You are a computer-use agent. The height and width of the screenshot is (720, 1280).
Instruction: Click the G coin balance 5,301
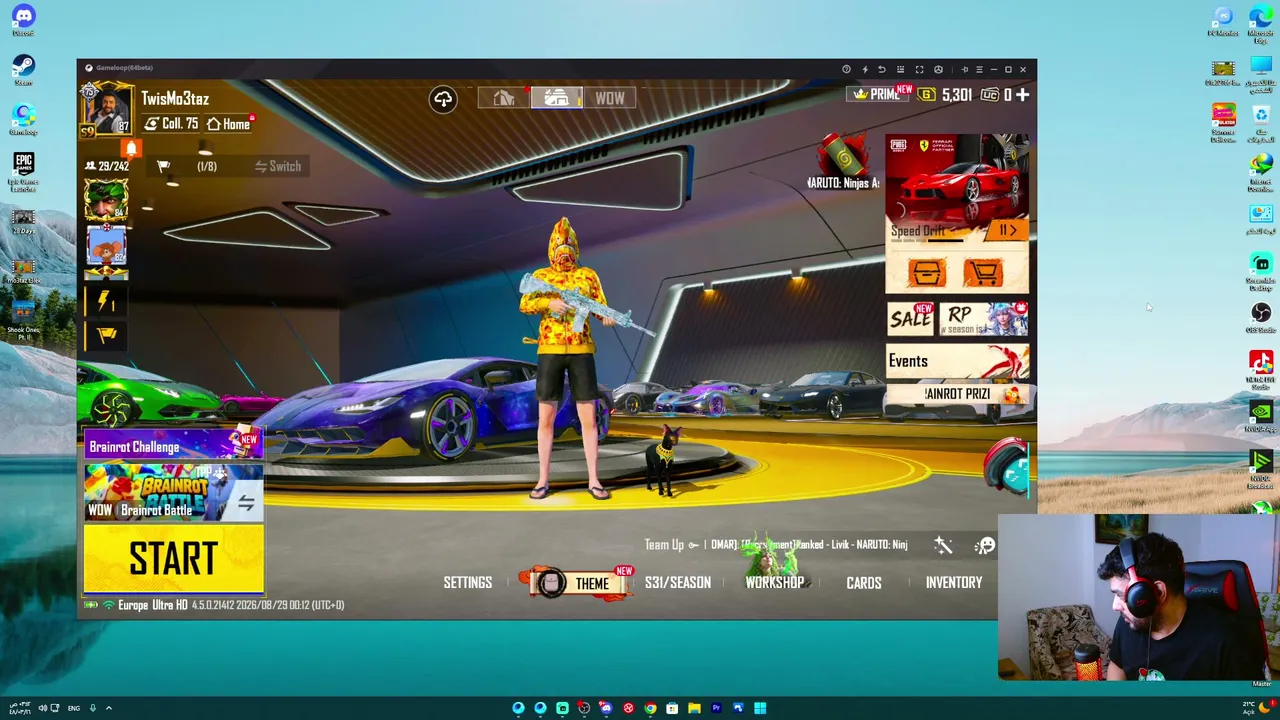point(946,95)
